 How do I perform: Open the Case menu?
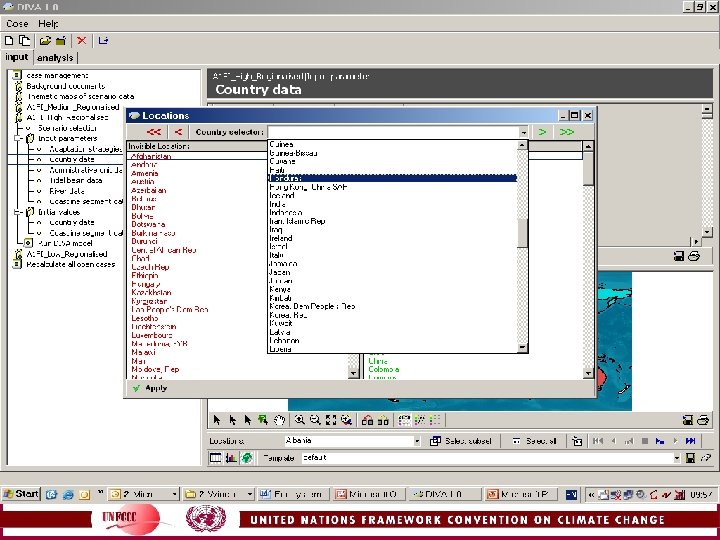[17, 24]
